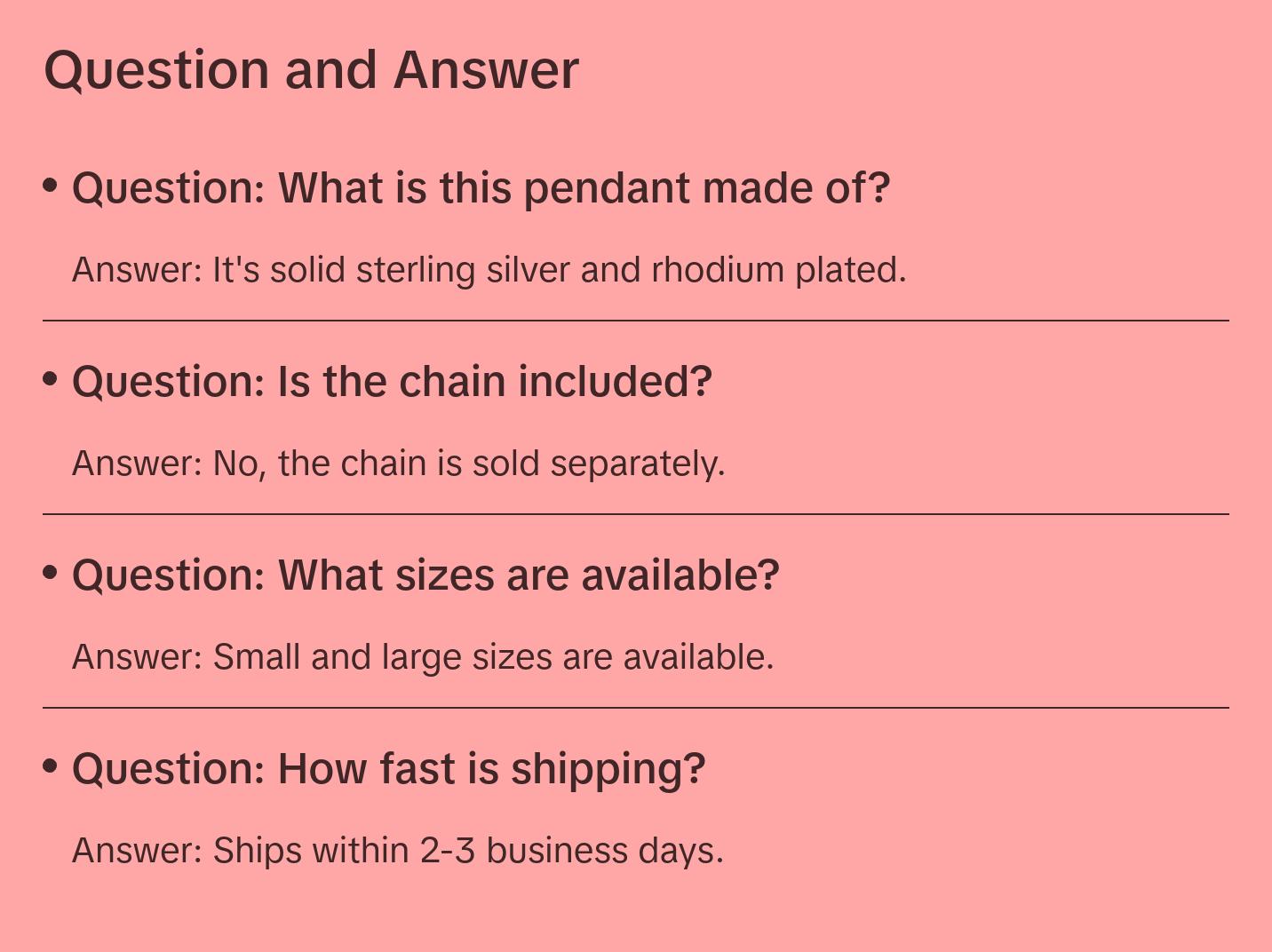Image resolution: width=1272 pixels, height=952 pixels.
Task: Click the "Question and Answer" heading
Action: point(311,70)
